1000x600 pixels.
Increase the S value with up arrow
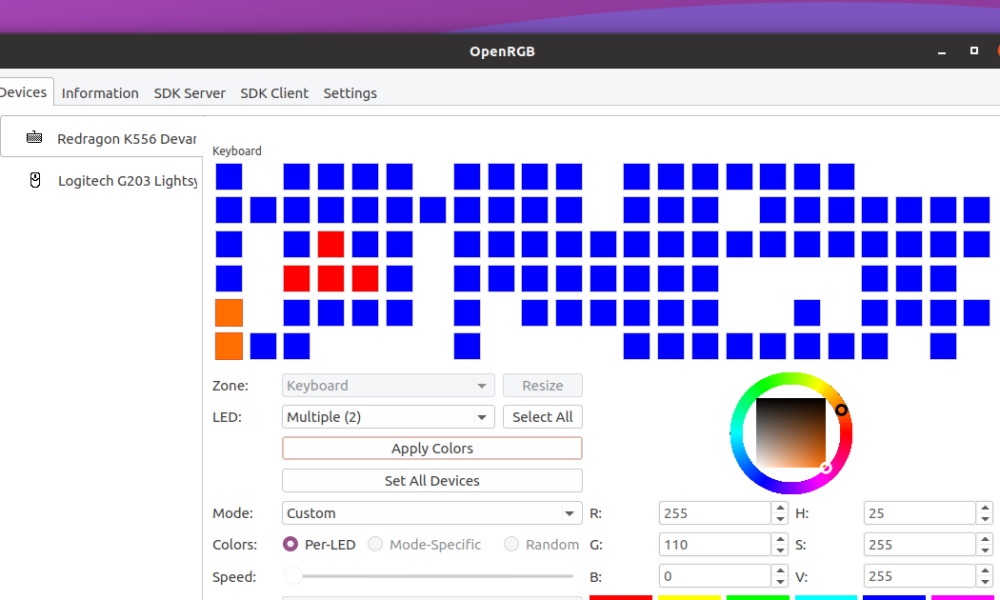click(985, 539)
